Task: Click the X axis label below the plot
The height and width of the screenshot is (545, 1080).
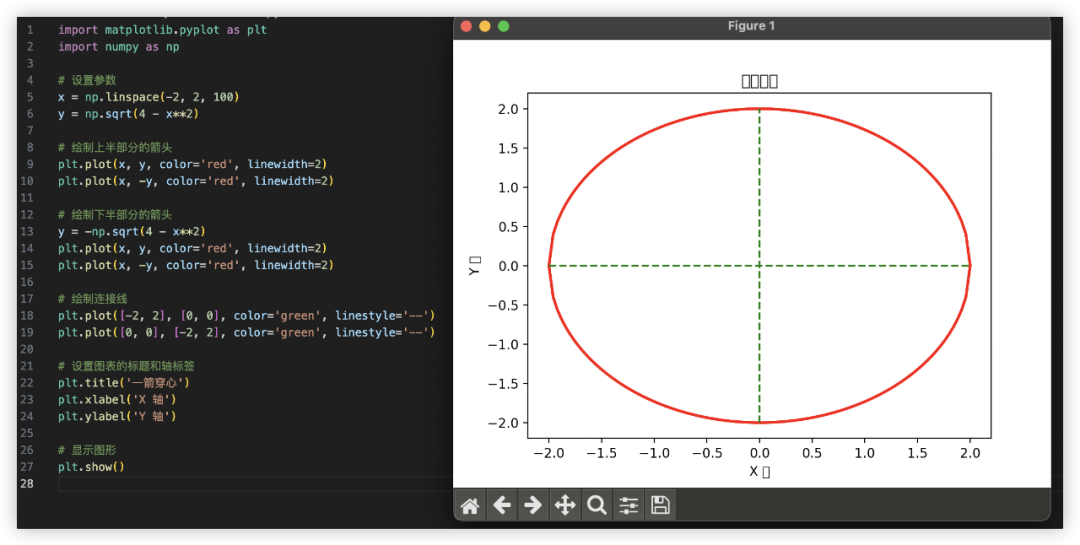Action: pyautogui.click(x=759, y=471)
